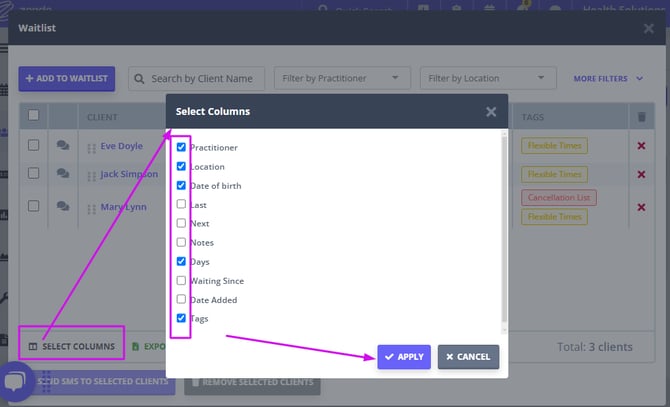Click the trash icon in table header
The height and width of the screenshot is (407, 670).
pos(641,117)
